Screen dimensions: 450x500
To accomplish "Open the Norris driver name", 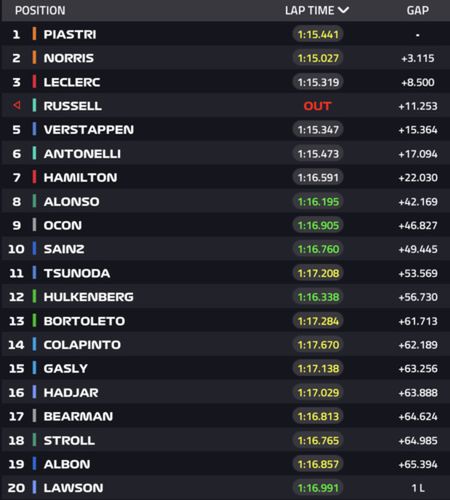I will tap(69, 58).
